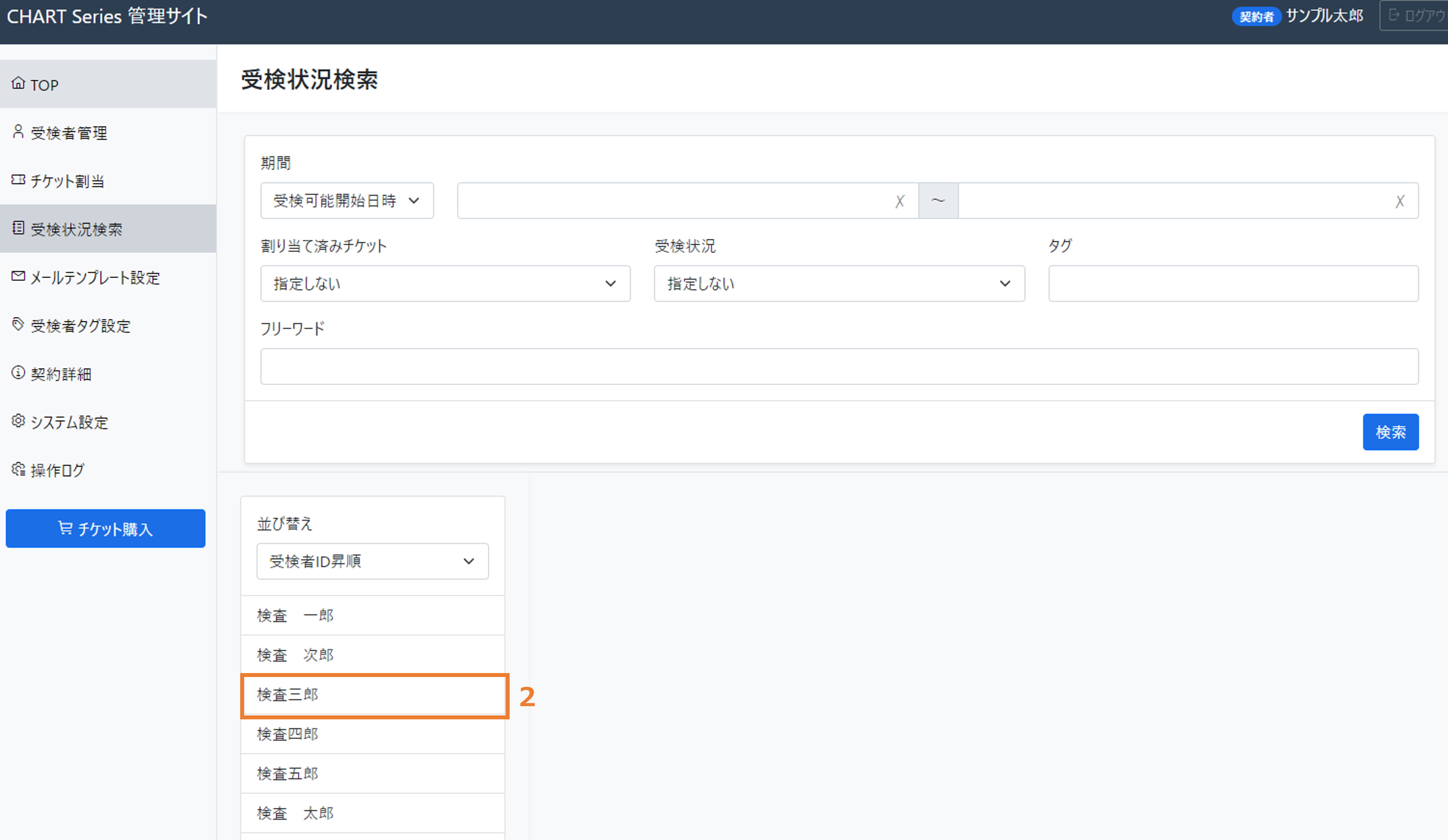Click into the タグ input field
Viewport: 1448px width, 840px height.
click(1233, 283)
